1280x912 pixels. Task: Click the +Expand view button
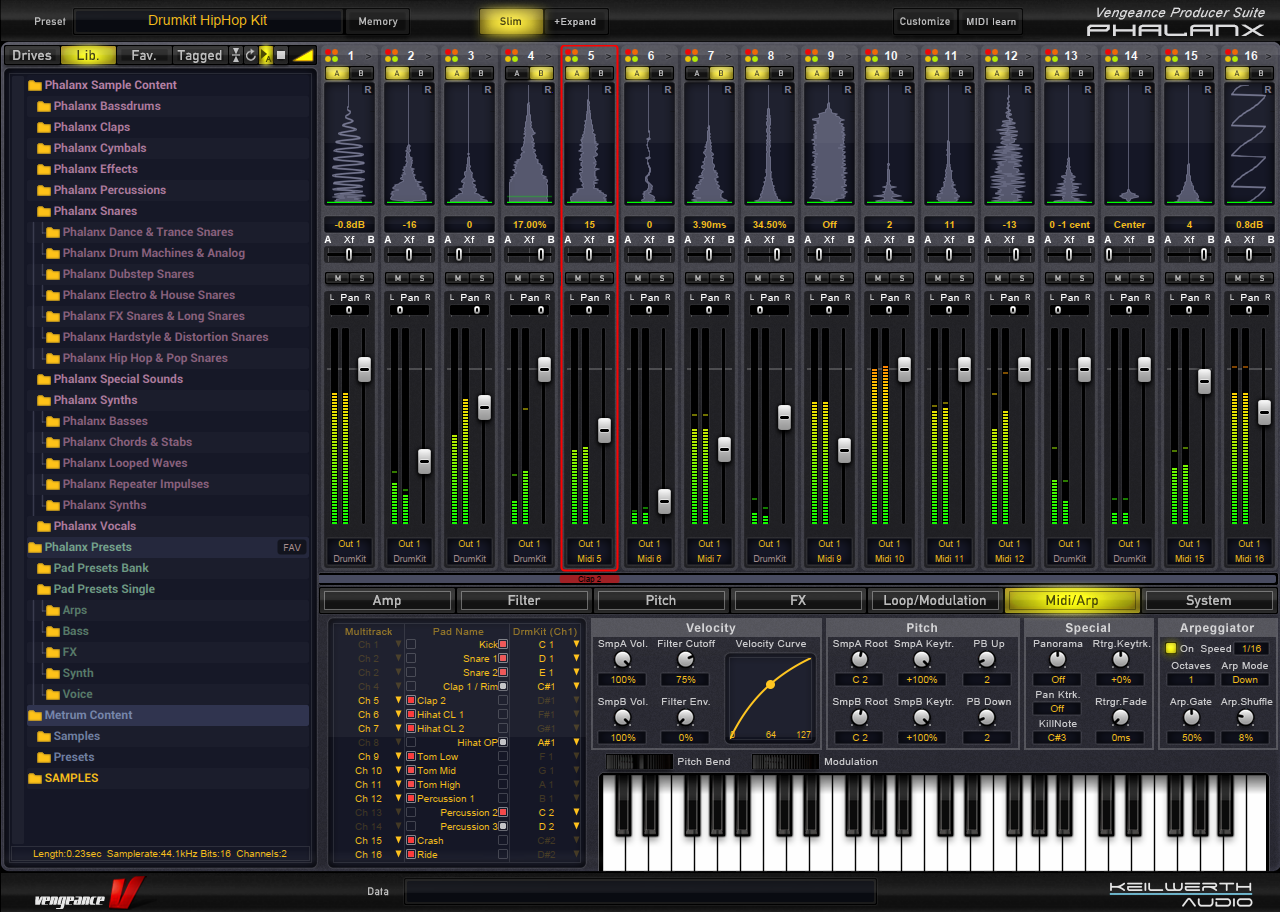(575, 21)
